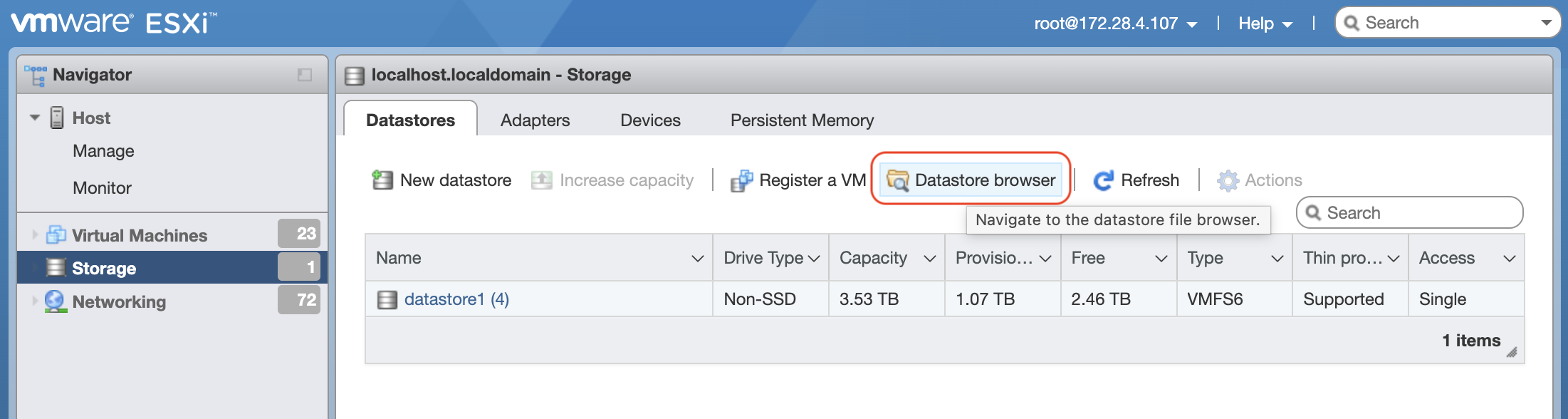Click the Host server icon
1568x419 pixels.
(x=57, y=118)
